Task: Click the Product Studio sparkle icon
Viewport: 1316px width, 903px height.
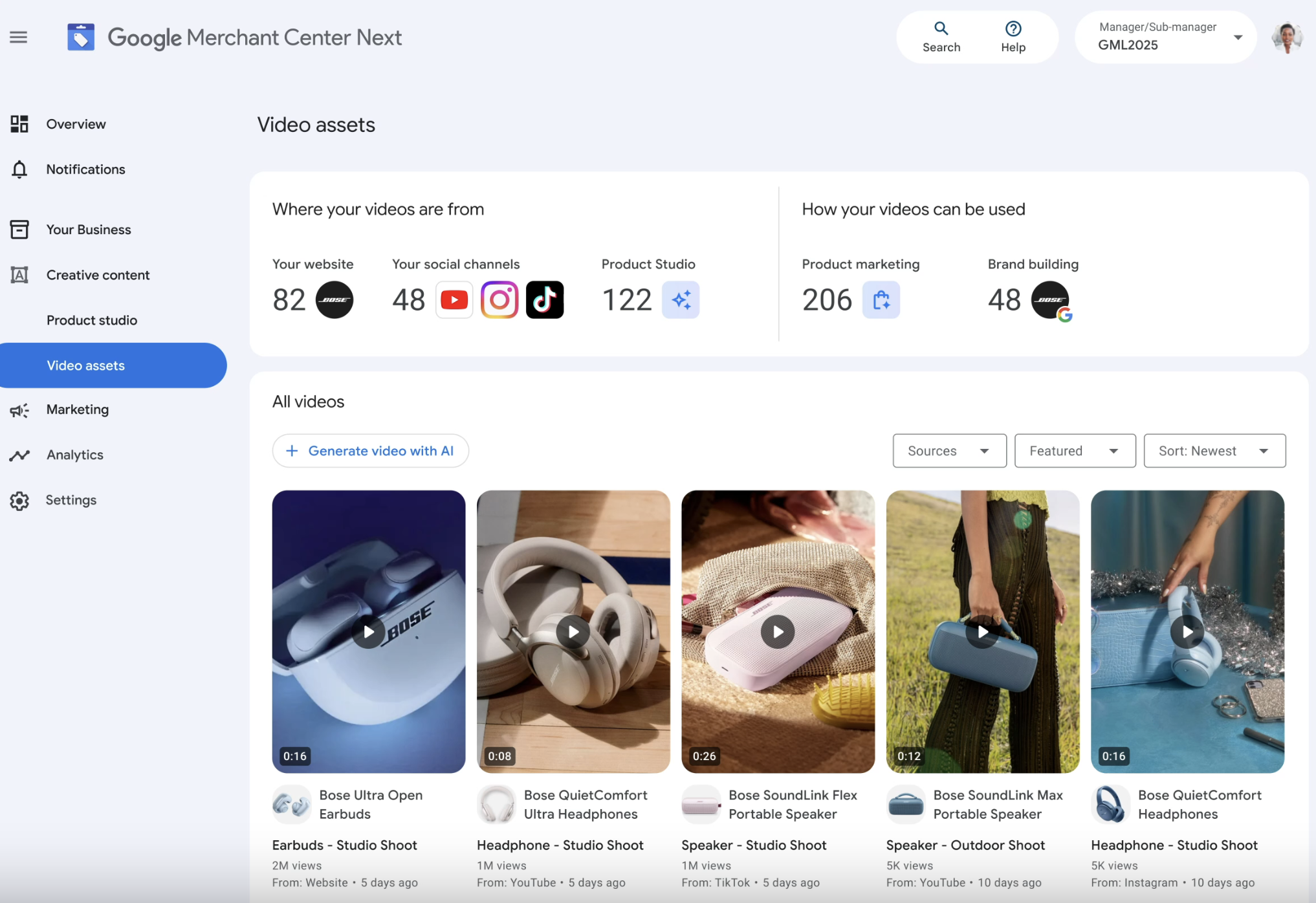Action: point(681,299)
